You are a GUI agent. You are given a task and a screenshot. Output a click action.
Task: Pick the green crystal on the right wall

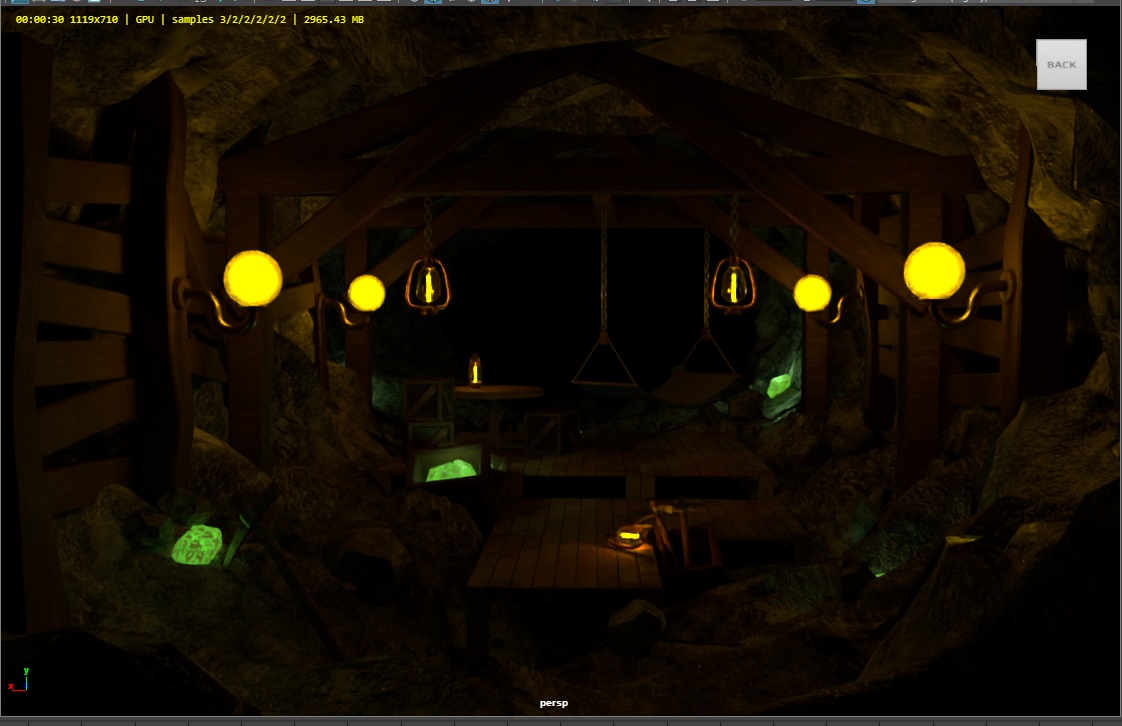tap(778, 386)
